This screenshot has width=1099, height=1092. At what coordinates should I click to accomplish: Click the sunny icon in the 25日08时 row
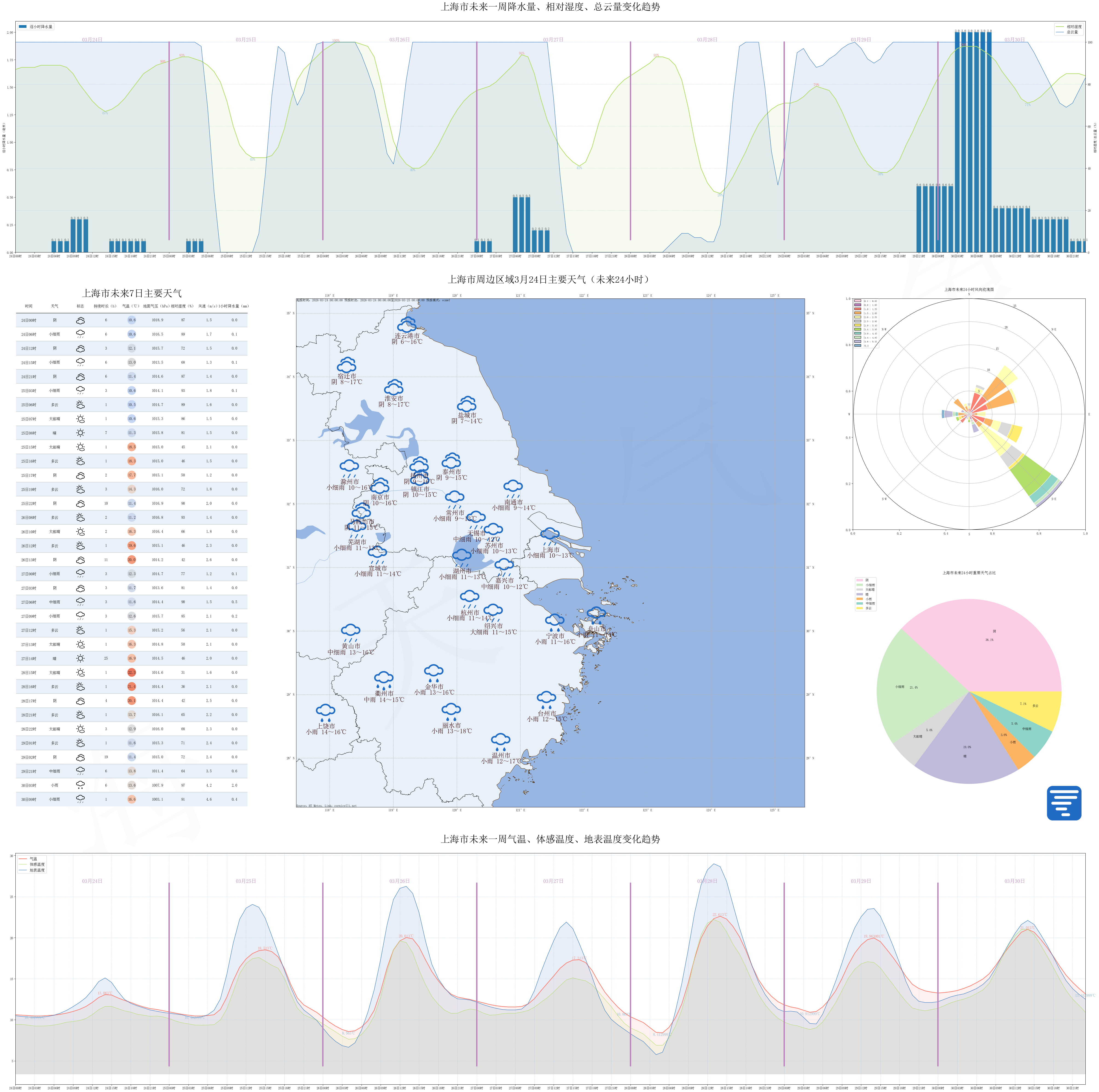pos(80,433)
